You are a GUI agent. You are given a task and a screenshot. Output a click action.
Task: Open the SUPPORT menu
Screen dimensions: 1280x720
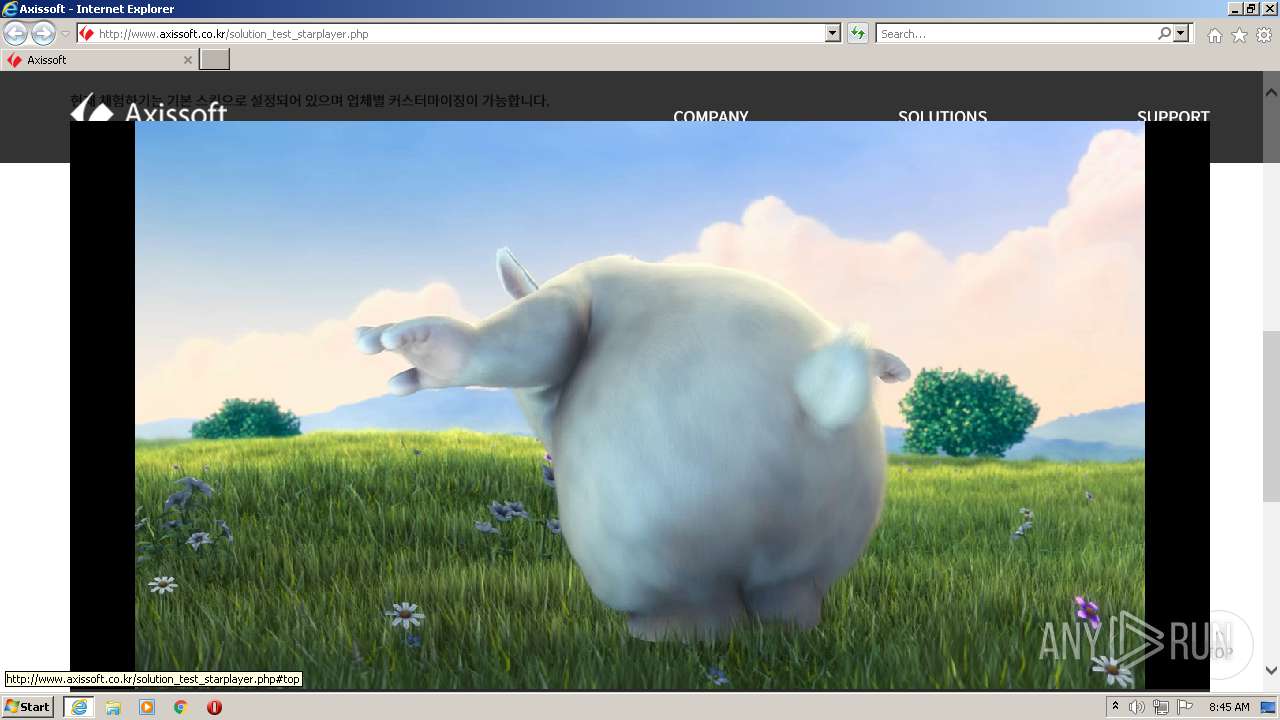pyautogui.click(x=1173, y=115)
